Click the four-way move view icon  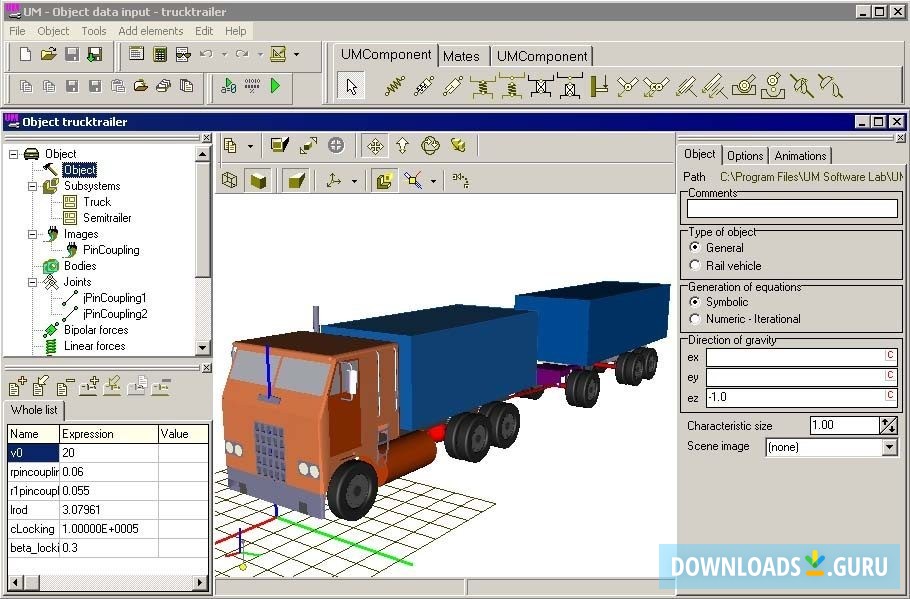pos(375,146)
